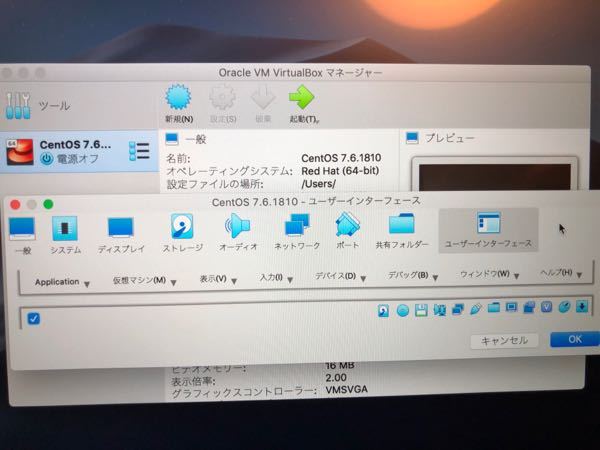
Task: Click the monitor icon next to プレビュー header
Action: [412, 138]
